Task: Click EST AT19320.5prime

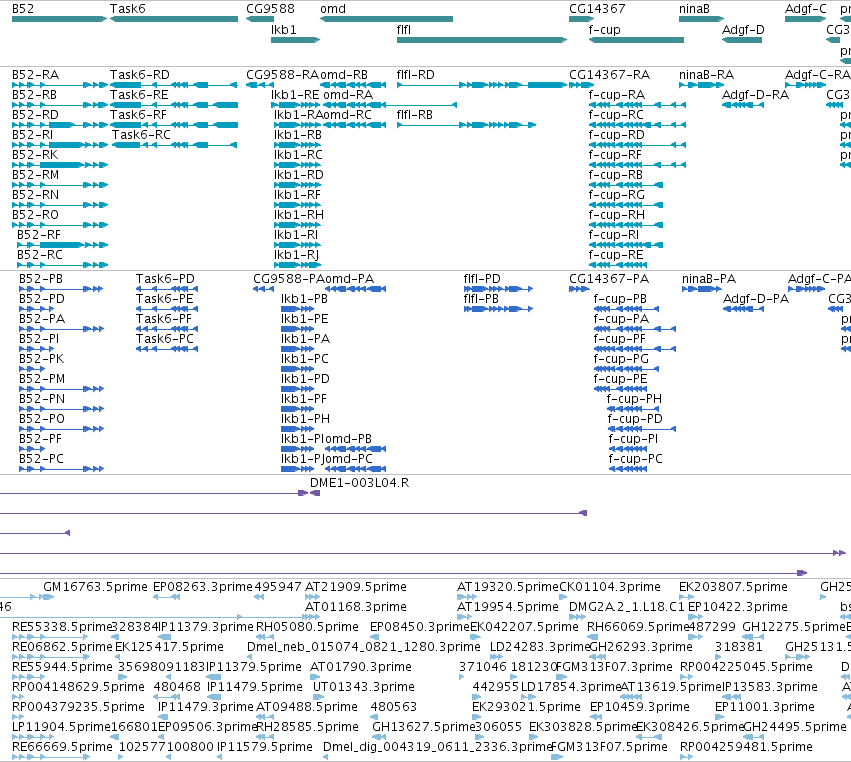Action: (507, 587)
